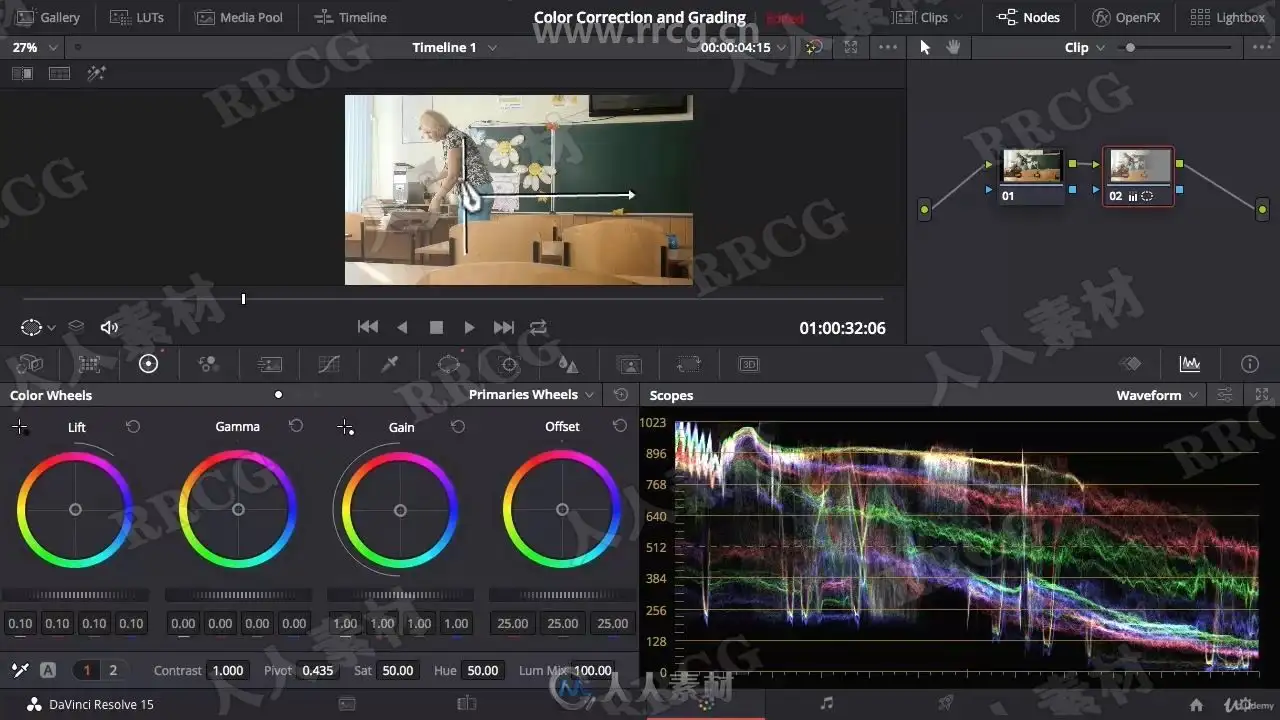Image resolution: width=1280 pixels, height=720 pixels.
Task: Open the Blur palette
Action: (568, 364)
